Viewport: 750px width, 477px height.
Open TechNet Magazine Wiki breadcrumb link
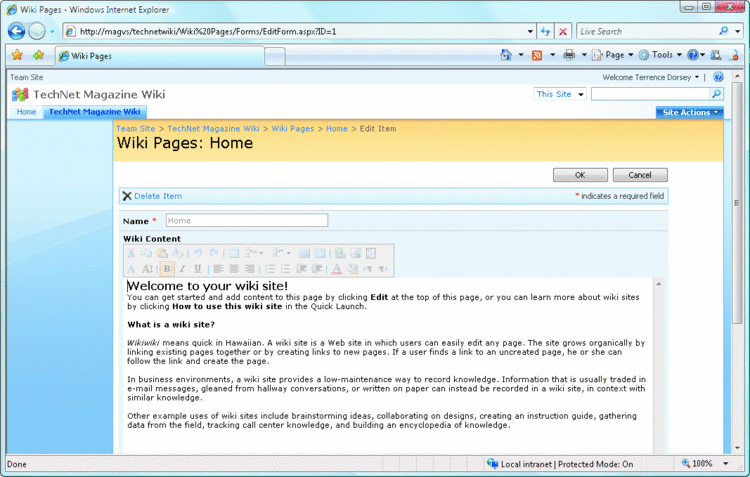[213, 129]
